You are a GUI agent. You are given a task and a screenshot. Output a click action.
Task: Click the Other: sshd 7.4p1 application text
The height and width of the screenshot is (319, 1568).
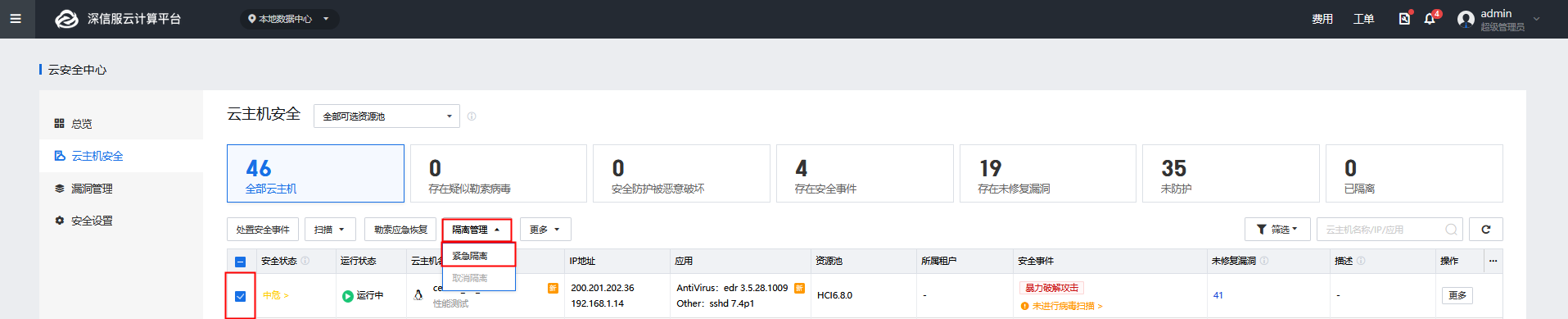coord(715,303)
